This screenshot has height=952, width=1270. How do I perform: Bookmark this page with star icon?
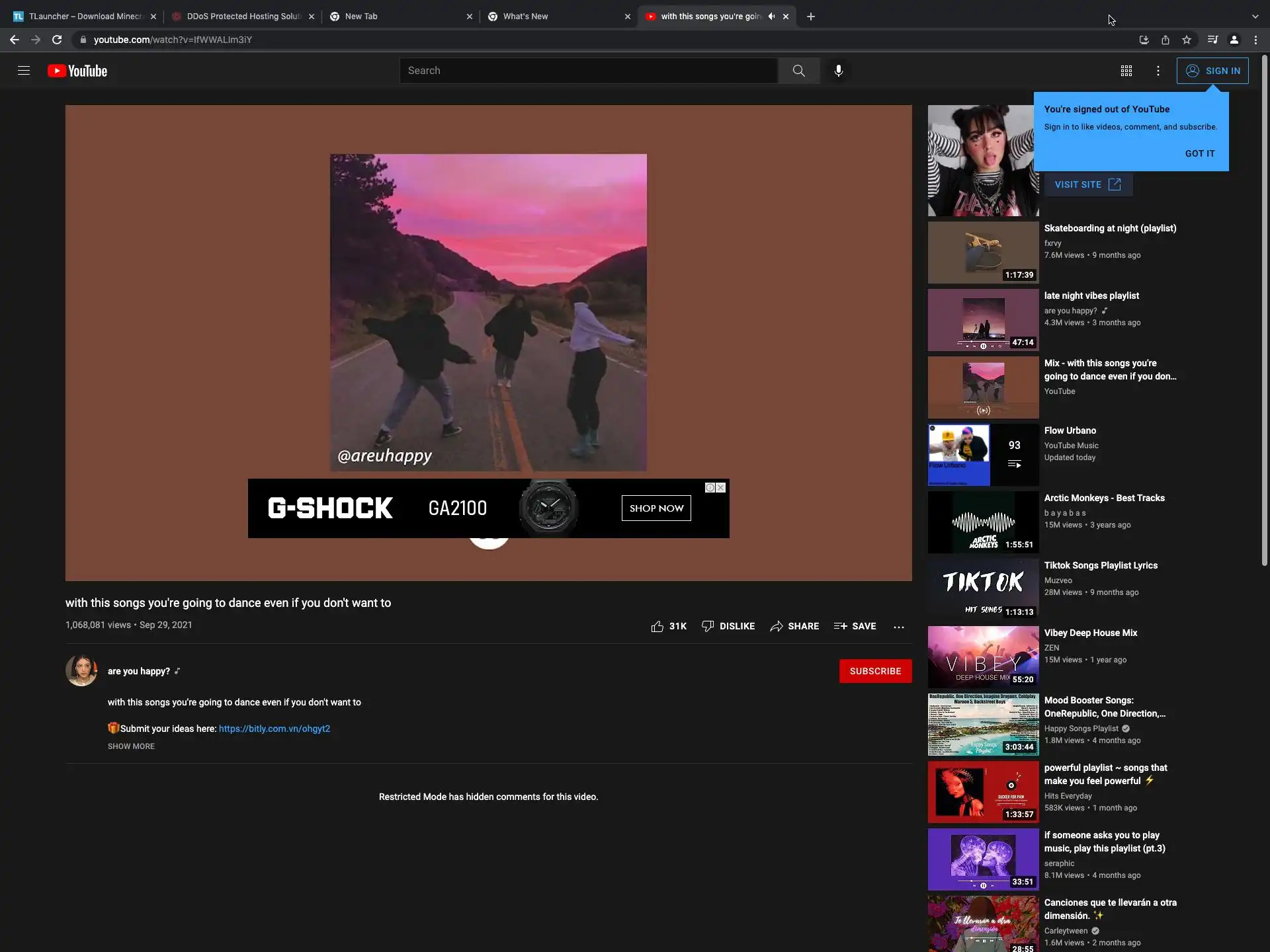1187,40
